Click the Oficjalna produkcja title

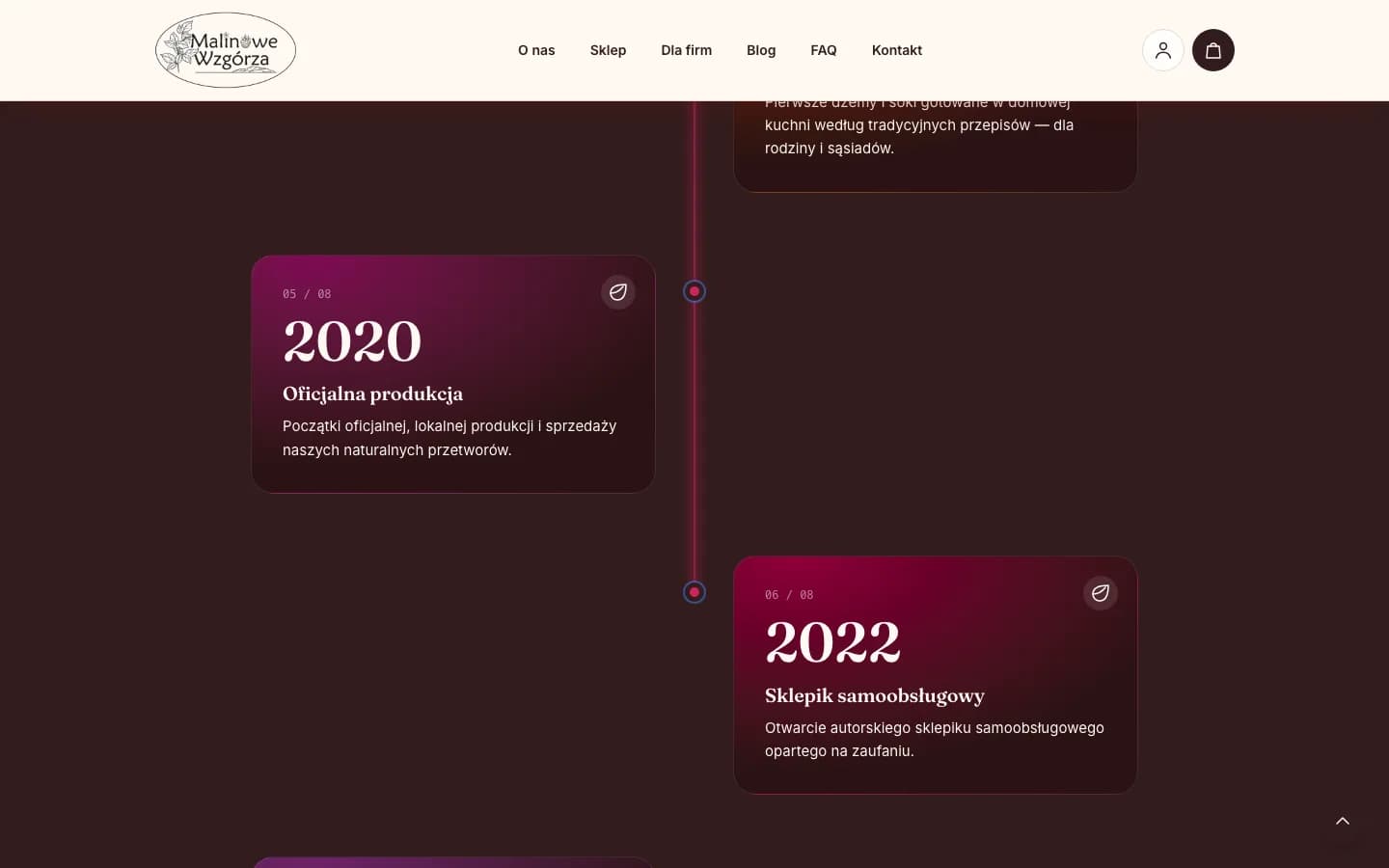coord(372,393)
